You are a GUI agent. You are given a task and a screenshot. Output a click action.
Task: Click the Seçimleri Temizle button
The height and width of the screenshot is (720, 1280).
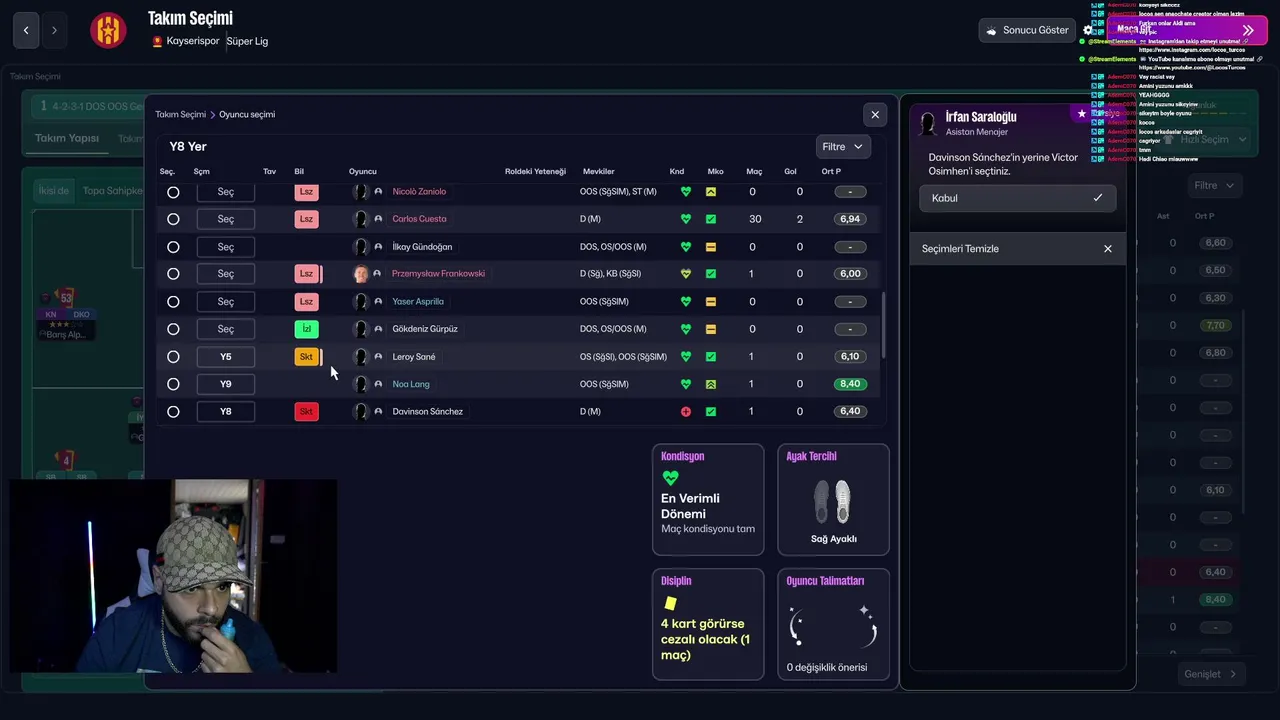click(x=1017, y=249)
